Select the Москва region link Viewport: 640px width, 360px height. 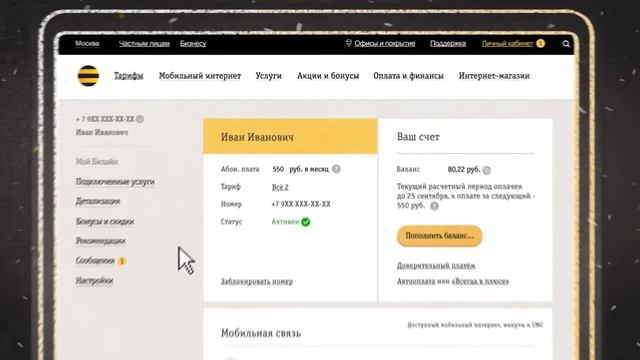(87, 43)
